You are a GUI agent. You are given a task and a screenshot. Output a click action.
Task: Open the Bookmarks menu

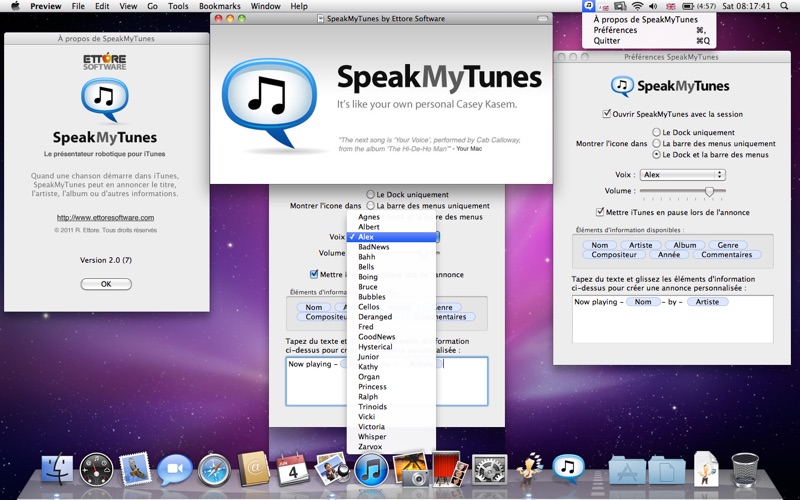[219, 6]
